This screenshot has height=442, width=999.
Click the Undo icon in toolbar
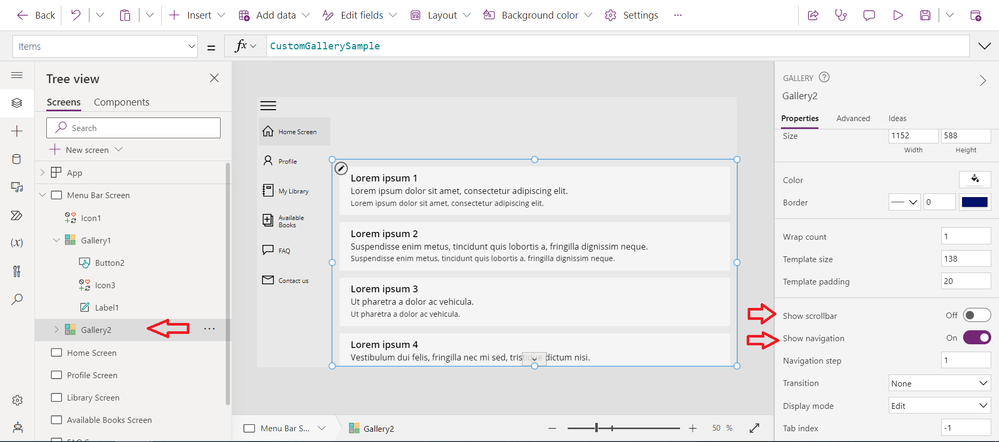pos(76,15)
